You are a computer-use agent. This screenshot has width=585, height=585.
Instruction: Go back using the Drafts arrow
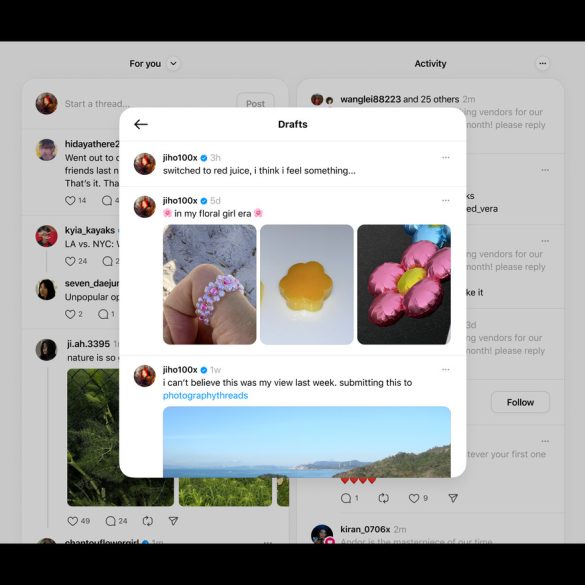(141, 124)
